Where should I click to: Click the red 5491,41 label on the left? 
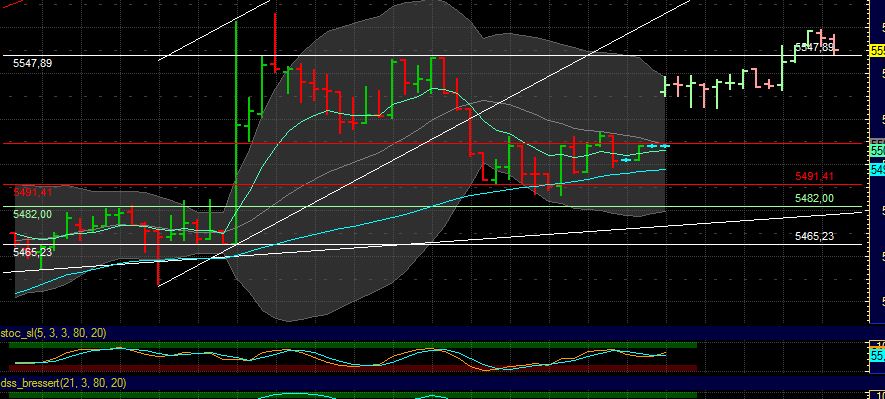pos(32,193)
